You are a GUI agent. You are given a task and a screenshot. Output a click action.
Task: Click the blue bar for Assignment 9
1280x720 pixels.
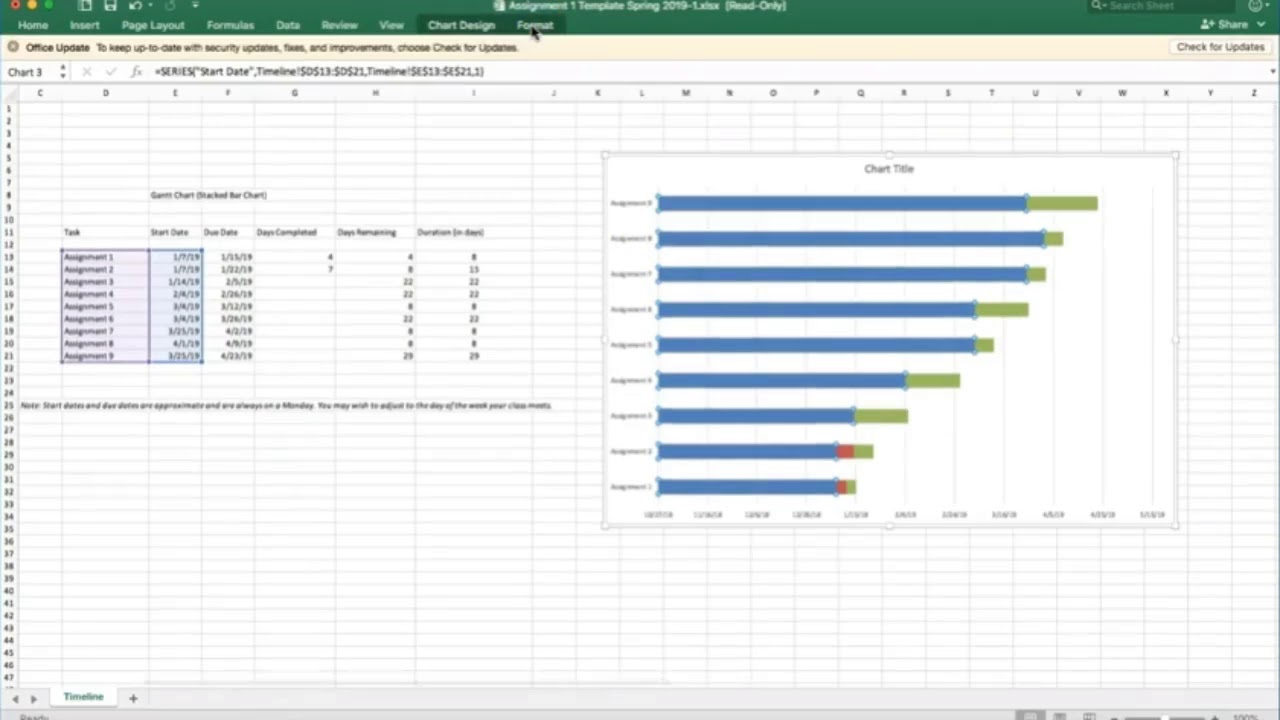(x=842, y=204)
